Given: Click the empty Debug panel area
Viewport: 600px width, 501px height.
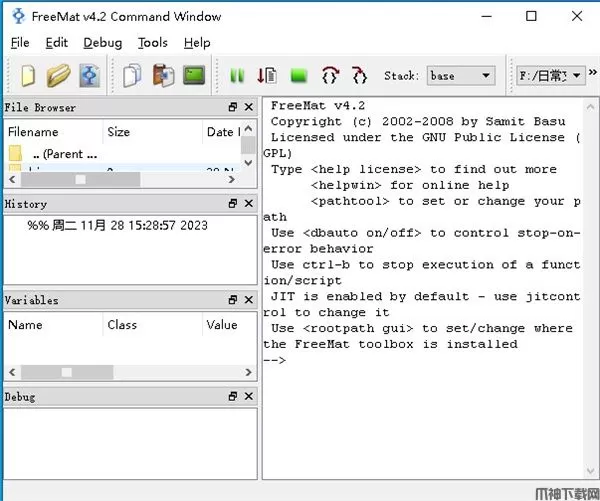Looking at the screenshot, I should click(x=130, y=443).
